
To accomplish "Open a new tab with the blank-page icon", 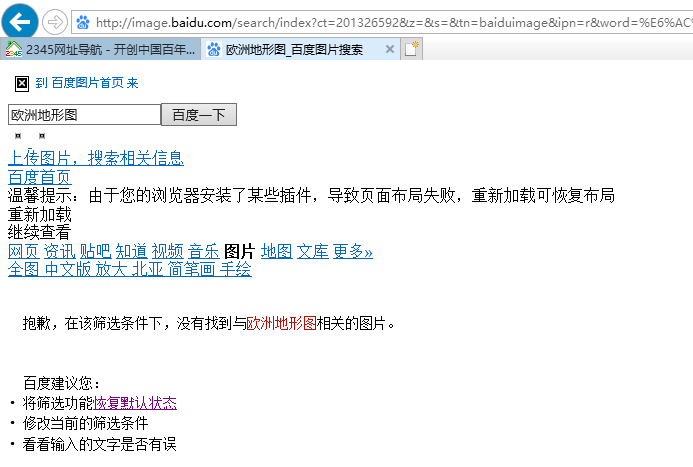I will click(x=411, y=49).
